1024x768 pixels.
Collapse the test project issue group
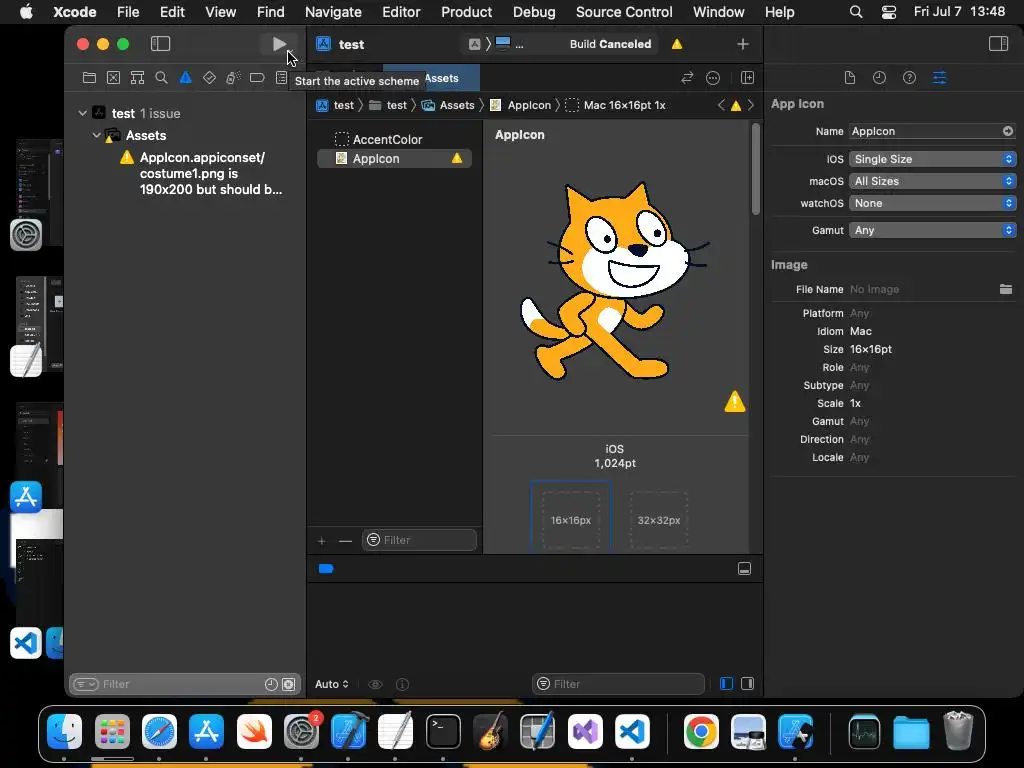82,113
